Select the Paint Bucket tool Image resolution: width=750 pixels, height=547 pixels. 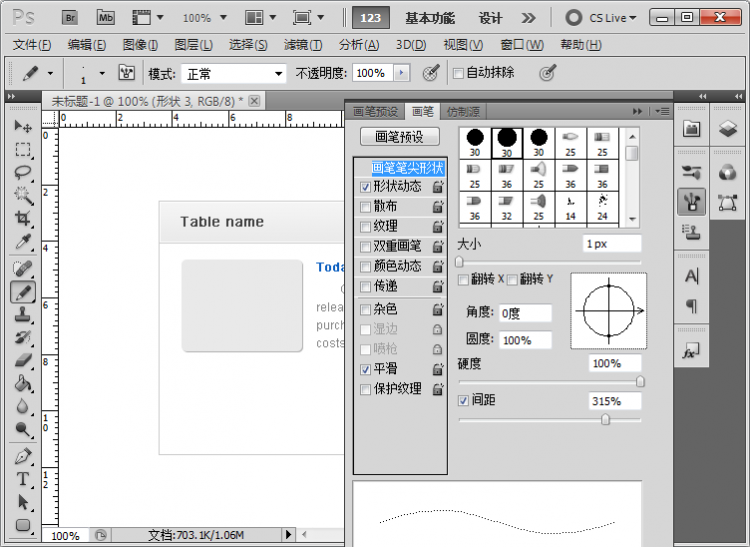(22, 383)
